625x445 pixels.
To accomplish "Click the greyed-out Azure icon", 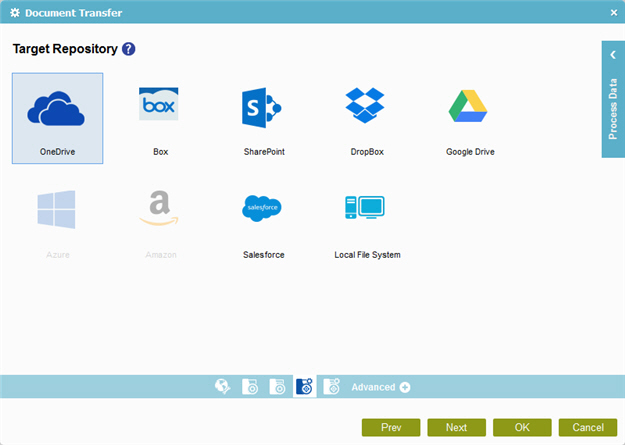I will point(56,209).
